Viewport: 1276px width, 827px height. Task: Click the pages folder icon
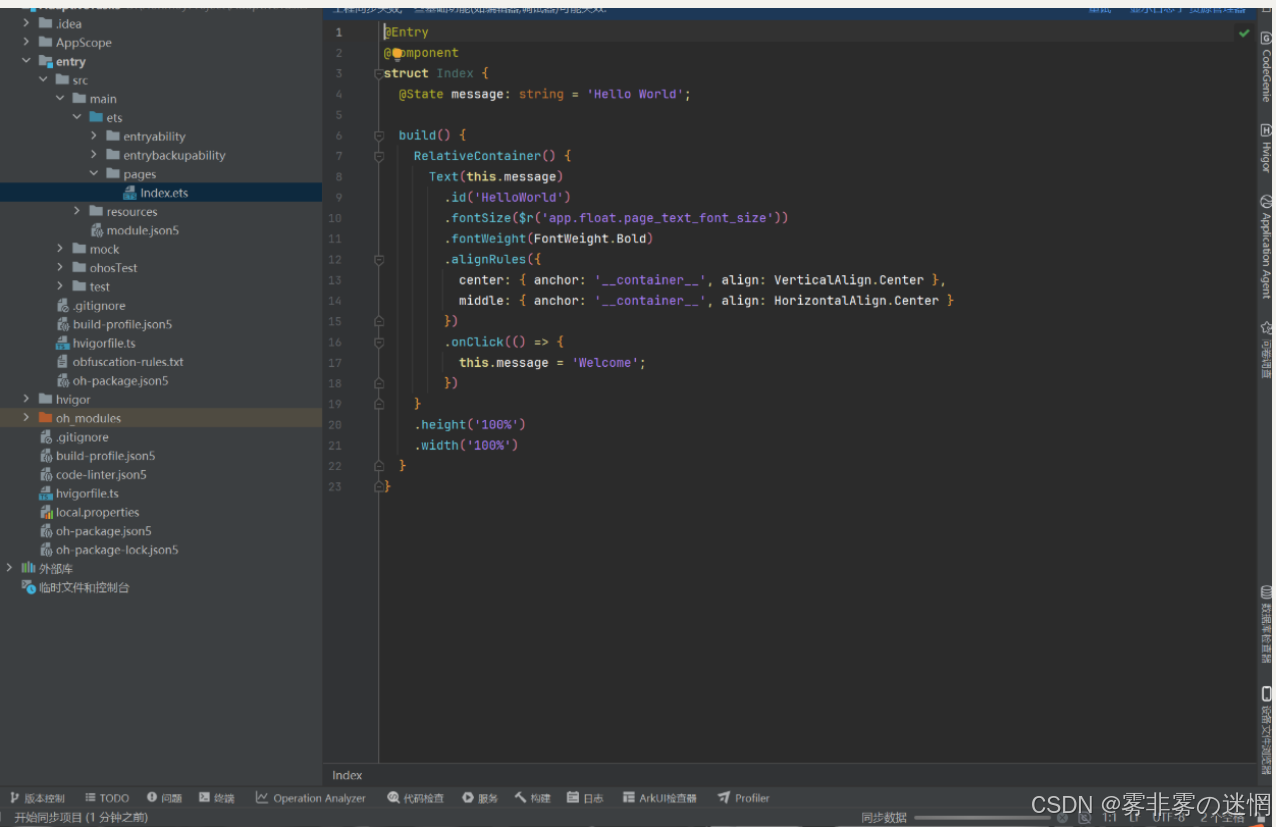pyautogui.click(x=113, y=174)
